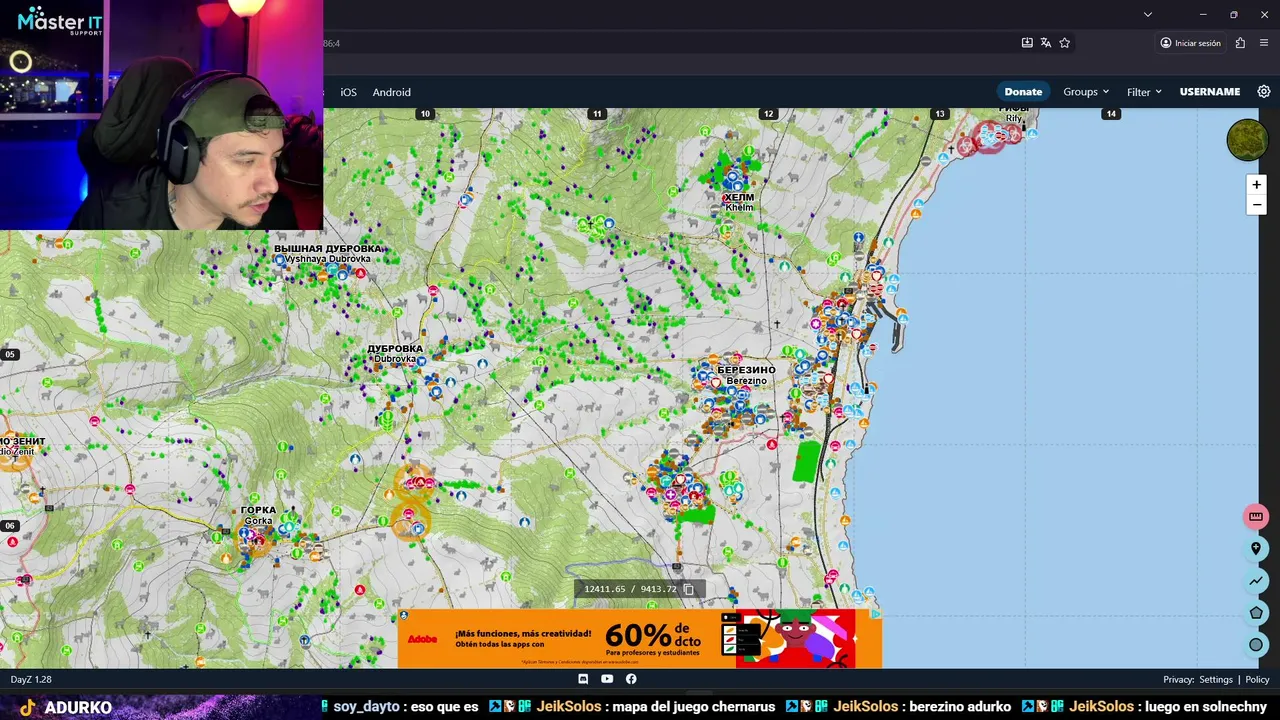This screenshot has height=720, width=1280.
Task: Click the Khelm town label
Action: (x=739, y=202)
